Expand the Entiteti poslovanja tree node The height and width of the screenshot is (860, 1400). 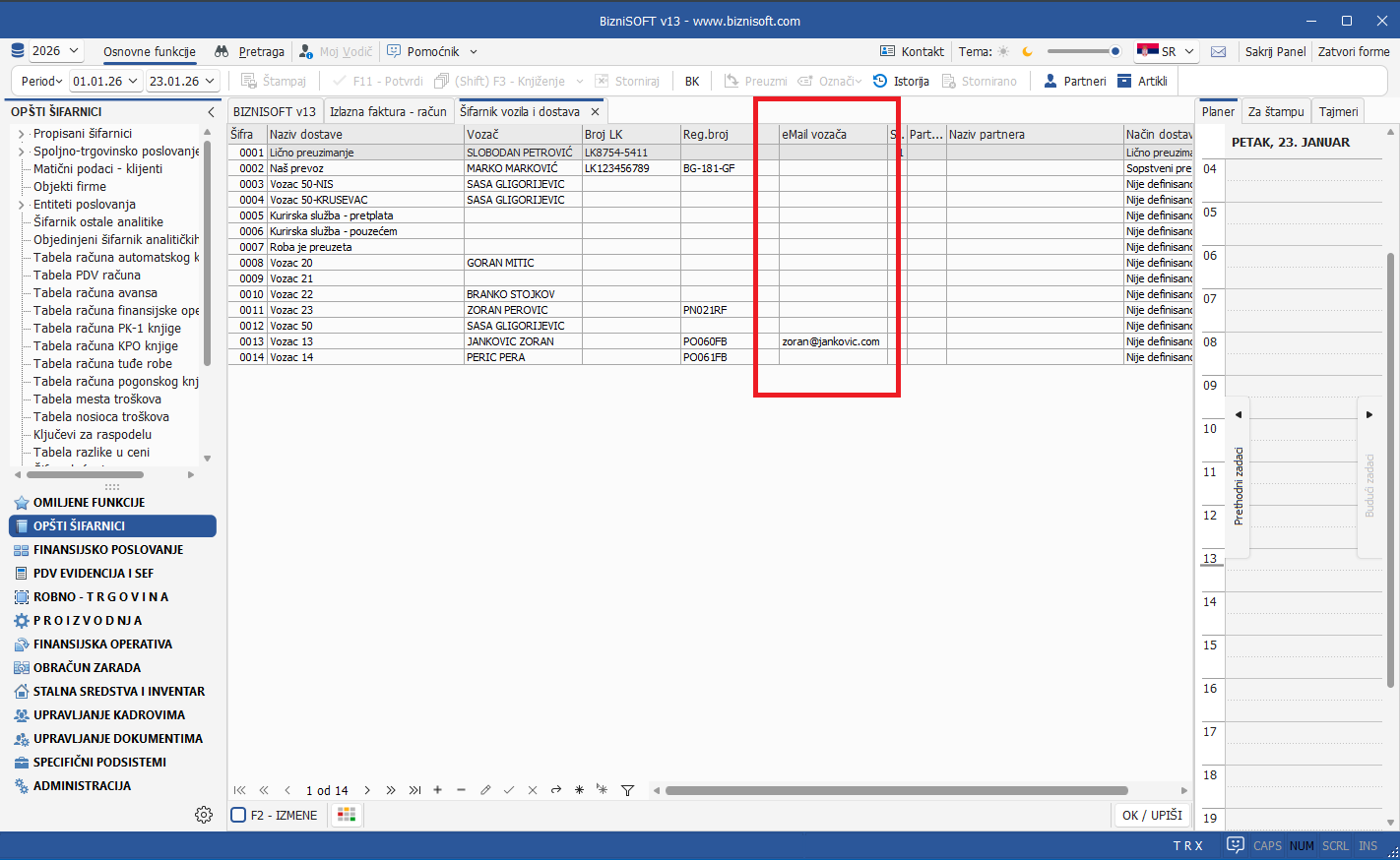click(x=22, y=205)
